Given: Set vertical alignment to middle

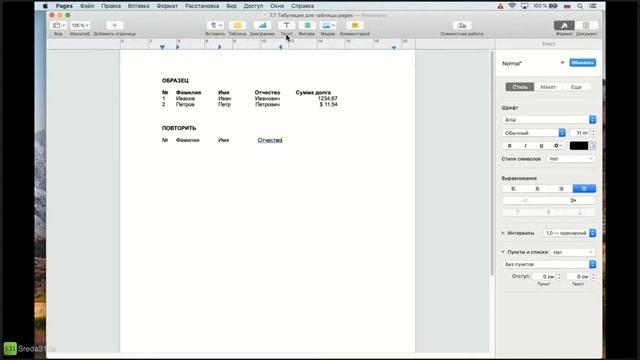Looking at the screenshot, I should [x=549, y=212].
